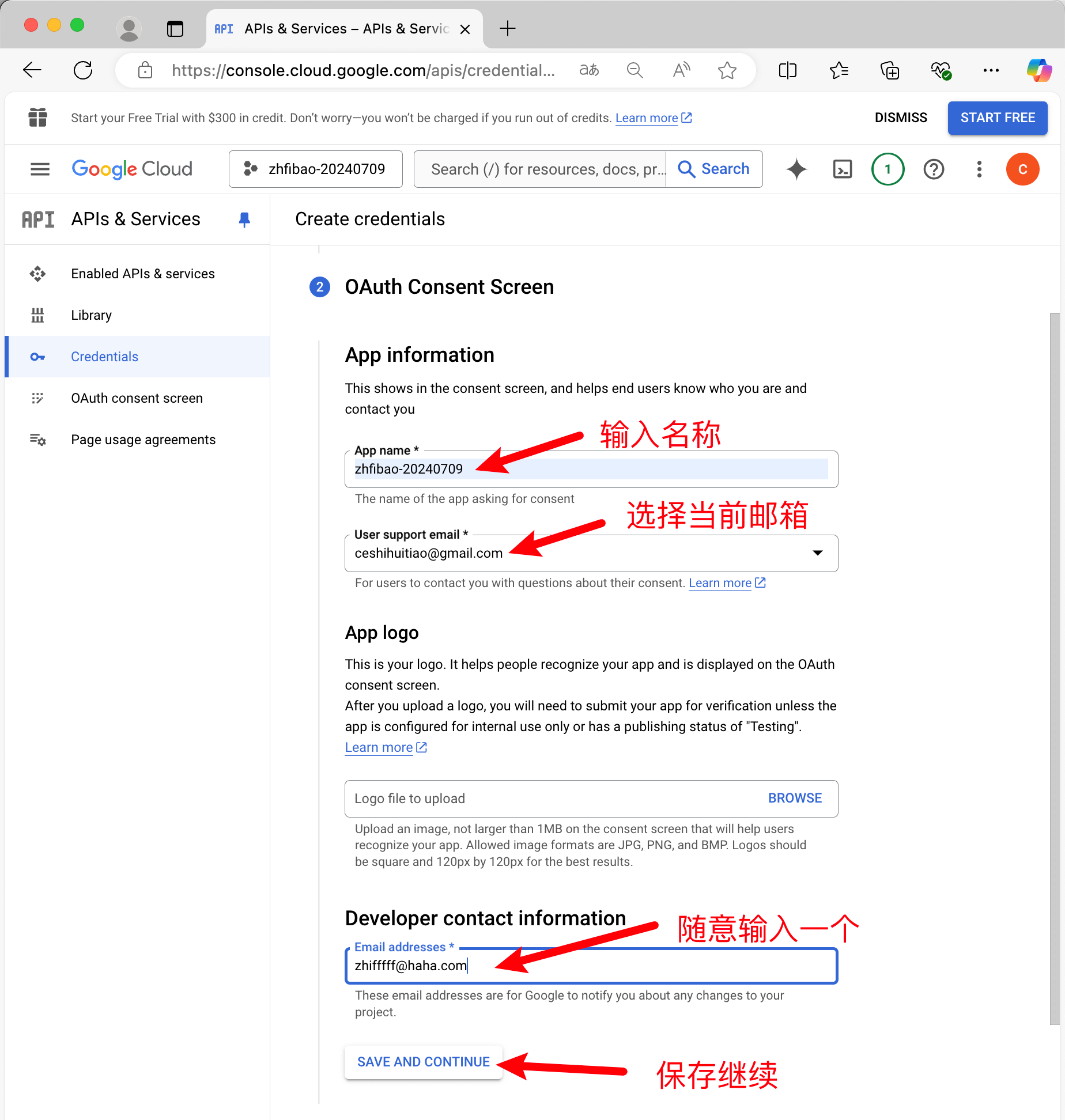Viewport: 1065px width, 1120px height.
Task: Click the browser address bar URL
Action: coord(363,70)
